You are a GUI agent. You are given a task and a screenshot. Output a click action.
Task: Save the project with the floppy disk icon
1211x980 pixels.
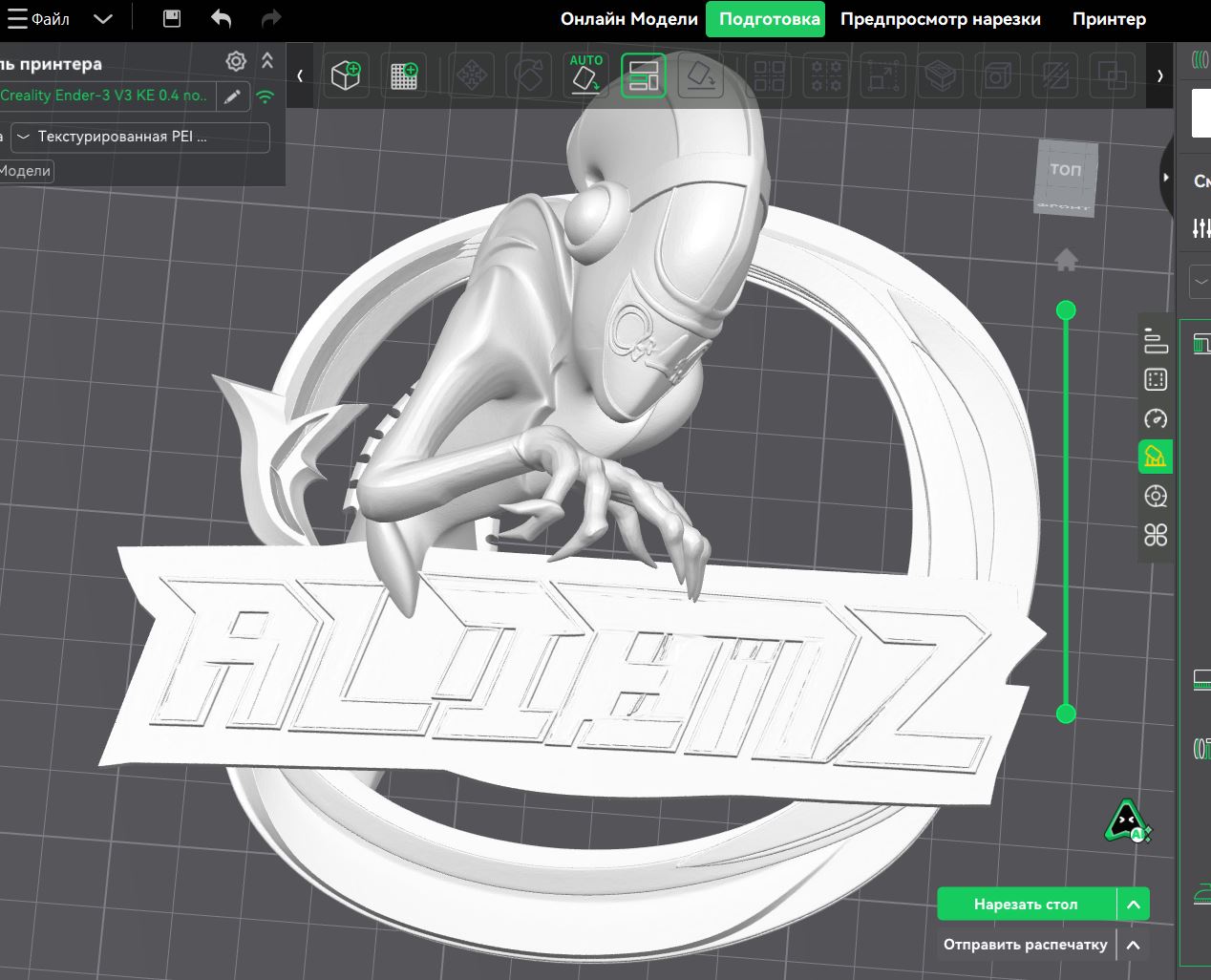click(172, 18)
